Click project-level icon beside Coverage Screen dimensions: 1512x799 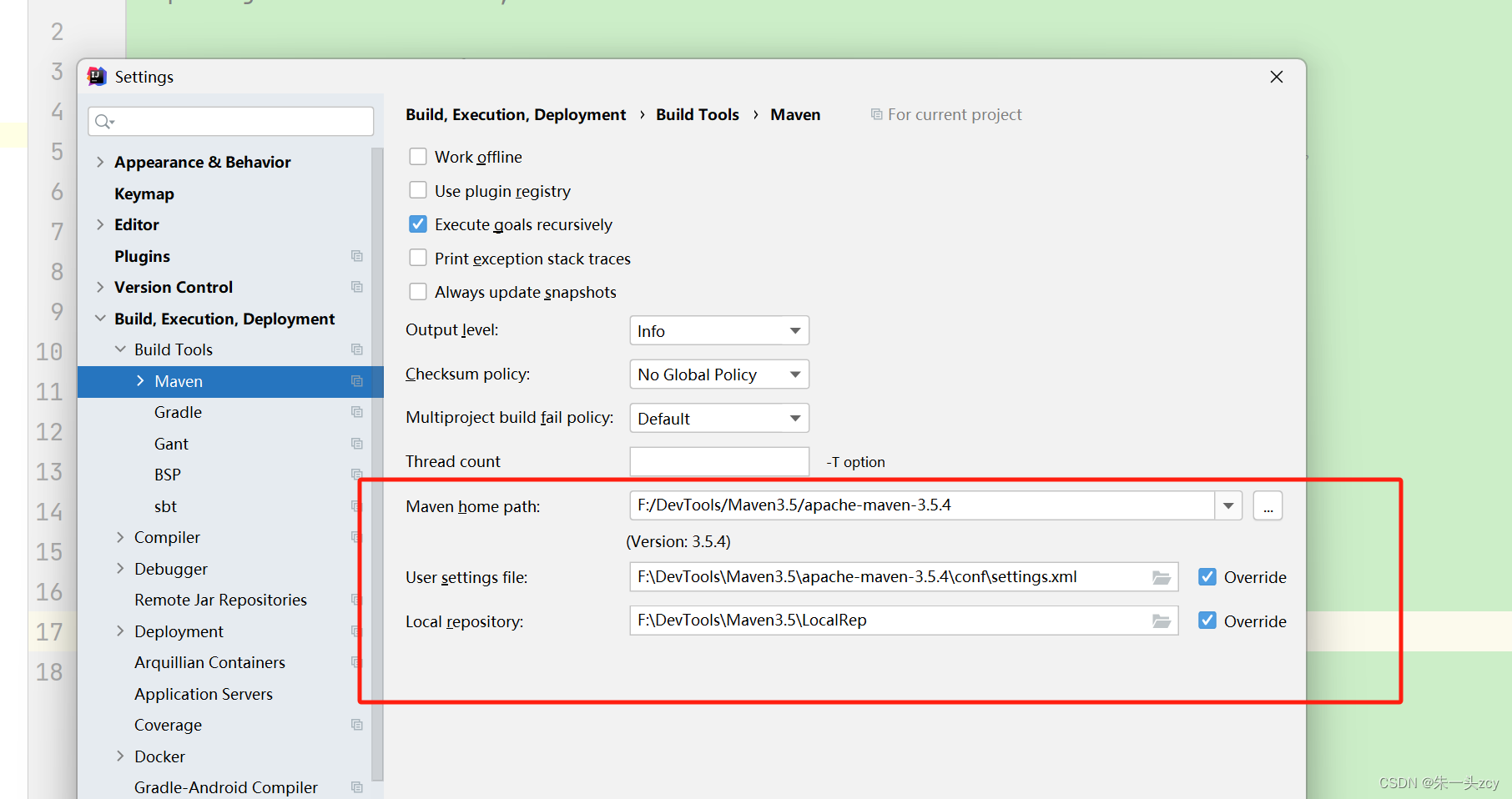(x=357, y=725)
